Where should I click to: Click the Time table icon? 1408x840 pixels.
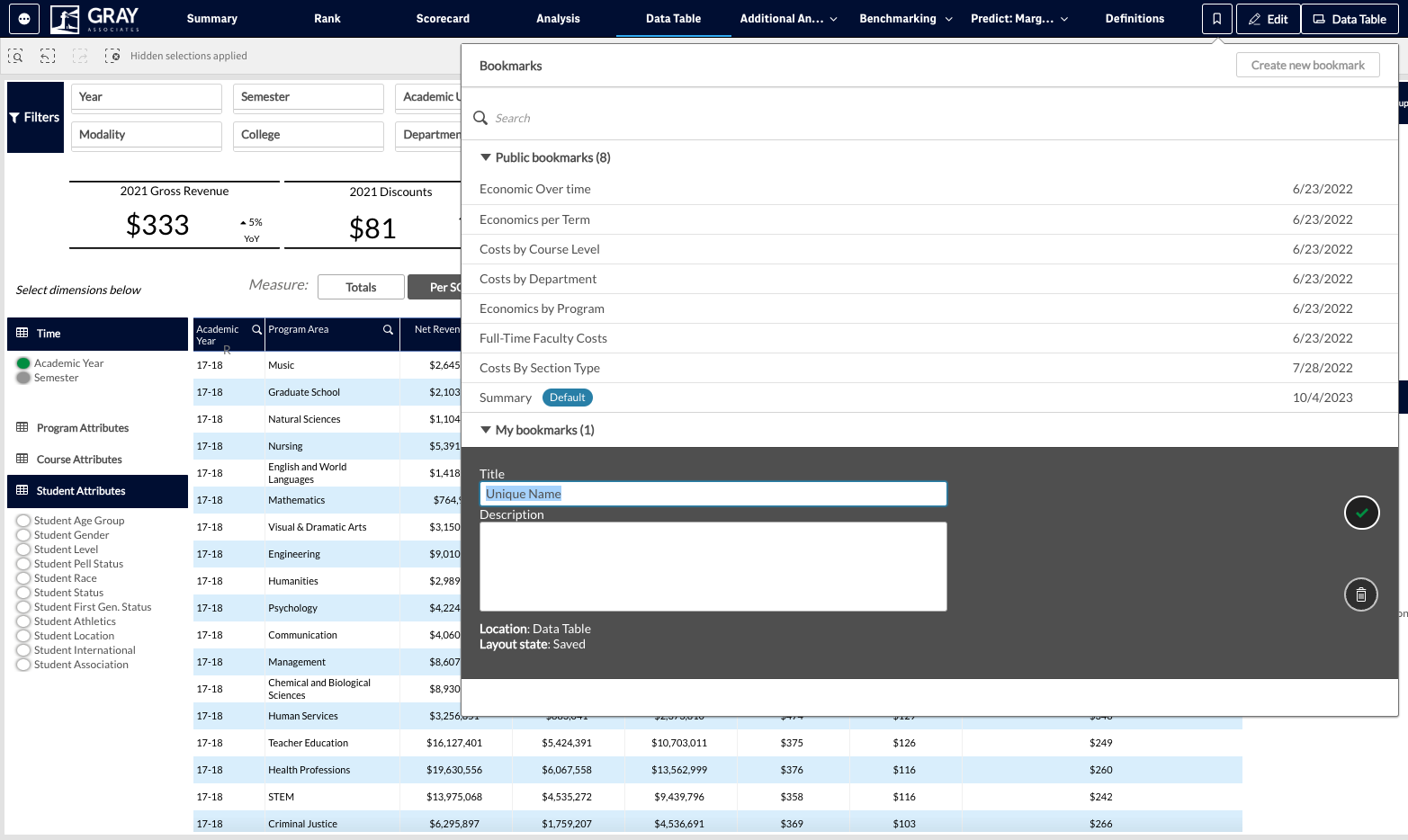click(x=22, y=333)
